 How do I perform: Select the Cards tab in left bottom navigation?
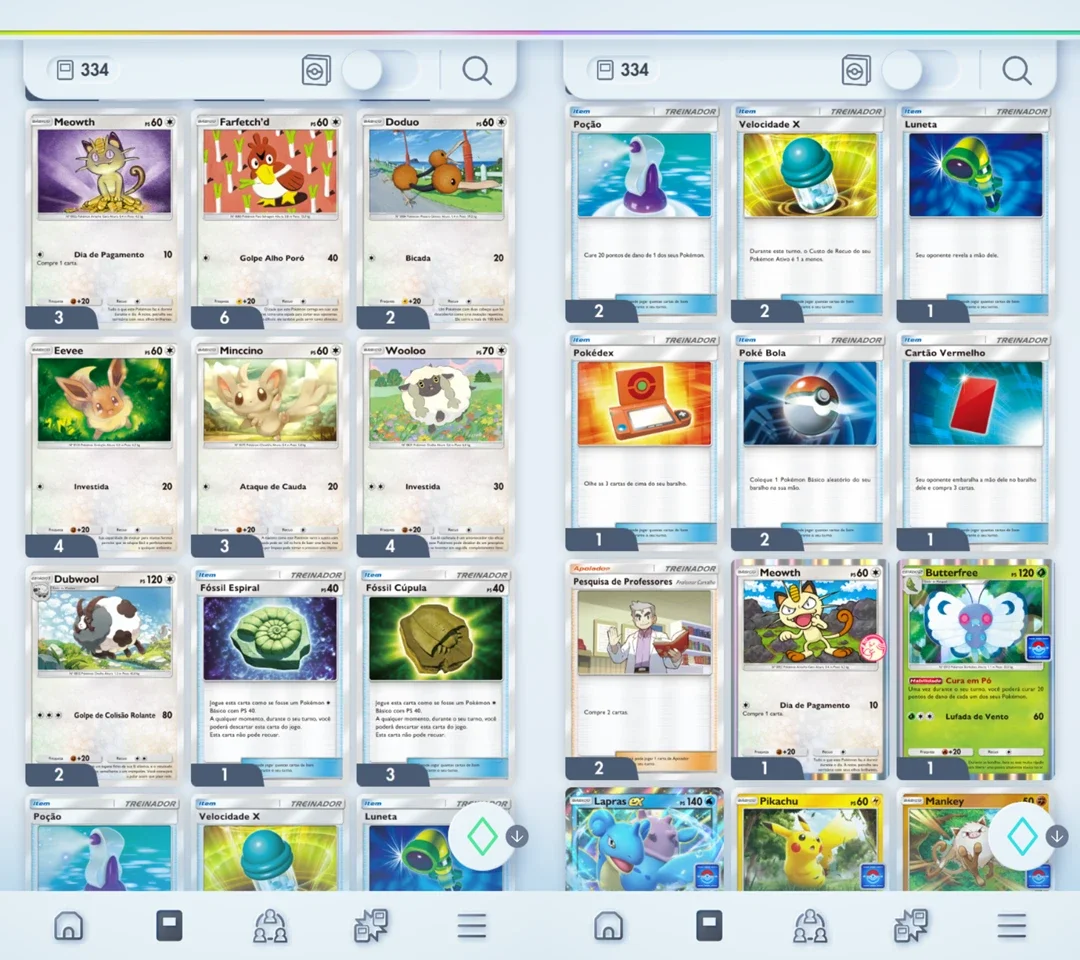169,926
